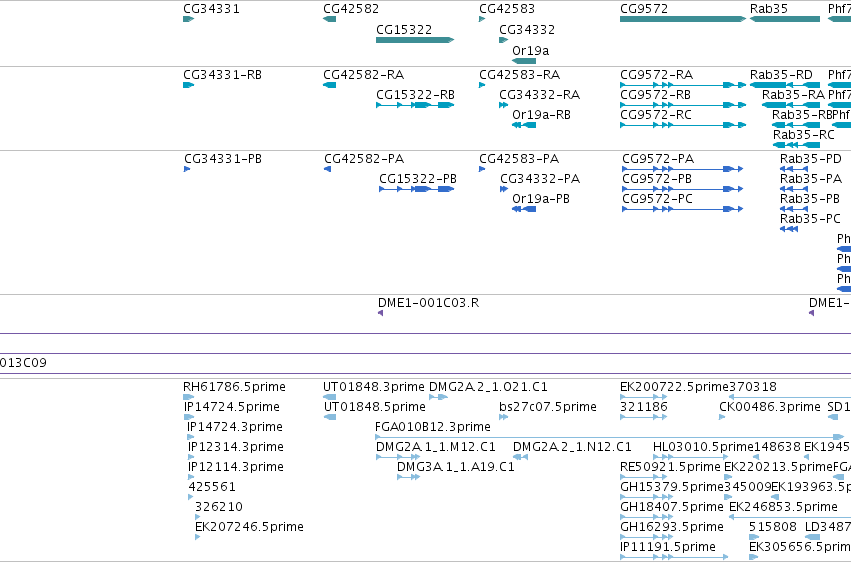Select protein CG9572-PA label
The image size is (851, 562).
(x=658, y=159)
